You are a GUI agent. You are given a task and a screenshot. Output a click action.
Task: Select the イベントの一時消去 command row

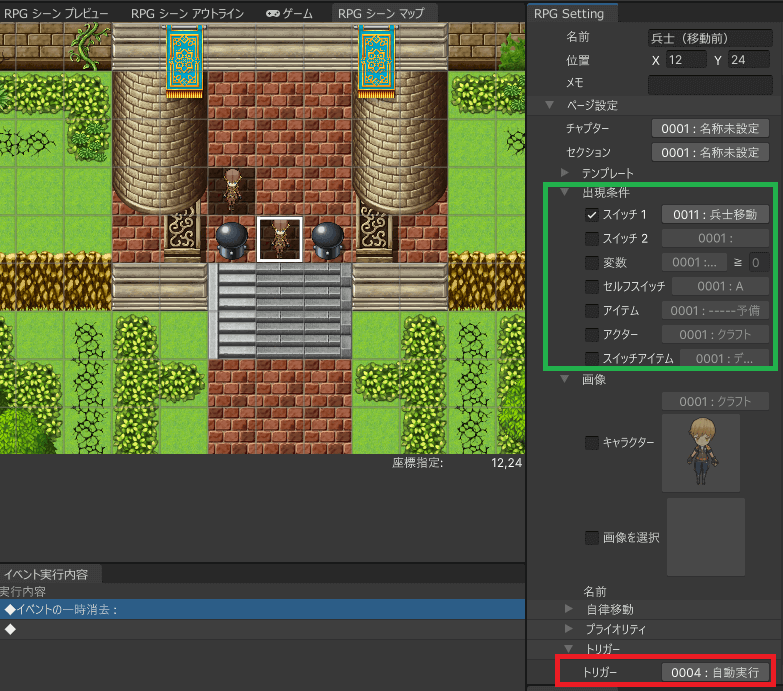point(262,609)
